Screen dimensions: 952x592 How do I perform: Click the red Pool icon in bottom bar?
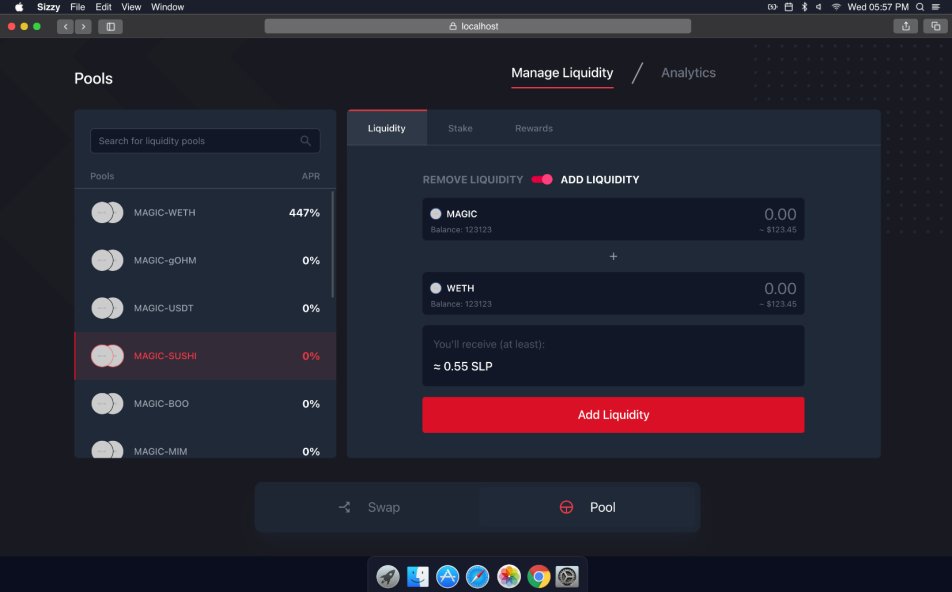[x=566, y=507]
